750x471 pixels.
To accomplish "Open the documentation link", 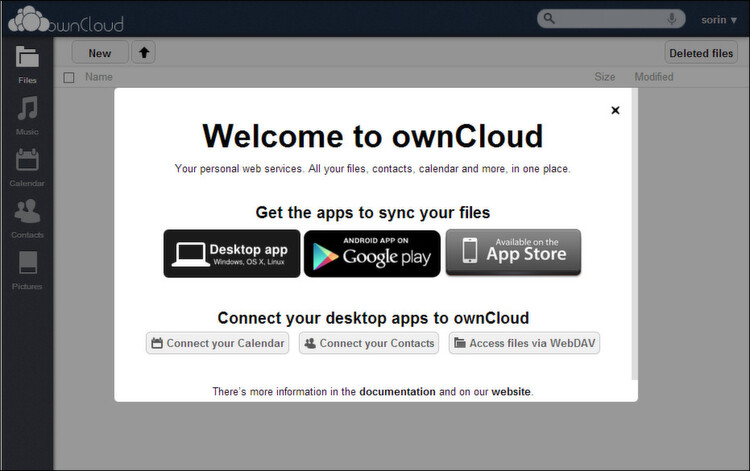I will [397, 392].
